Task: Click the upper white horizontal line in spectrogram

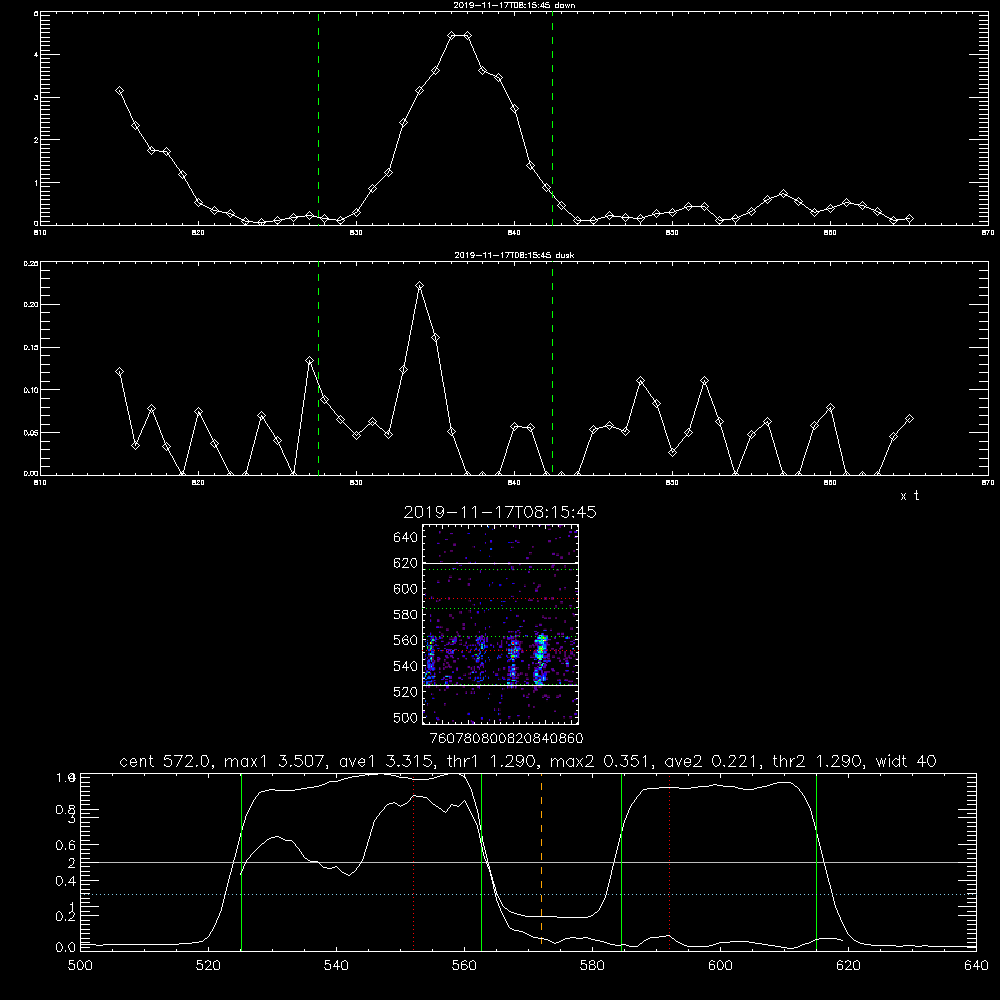Action: pyautogui.click(x=501, y=563)
